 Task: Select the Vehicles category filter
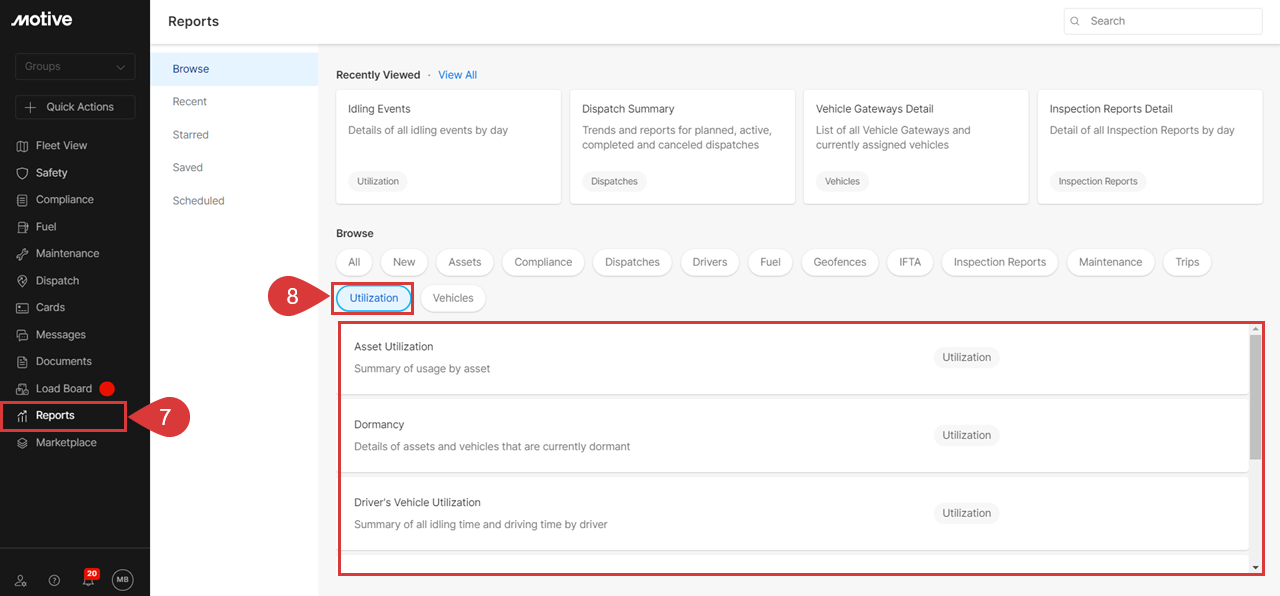(x=453, y=298)
